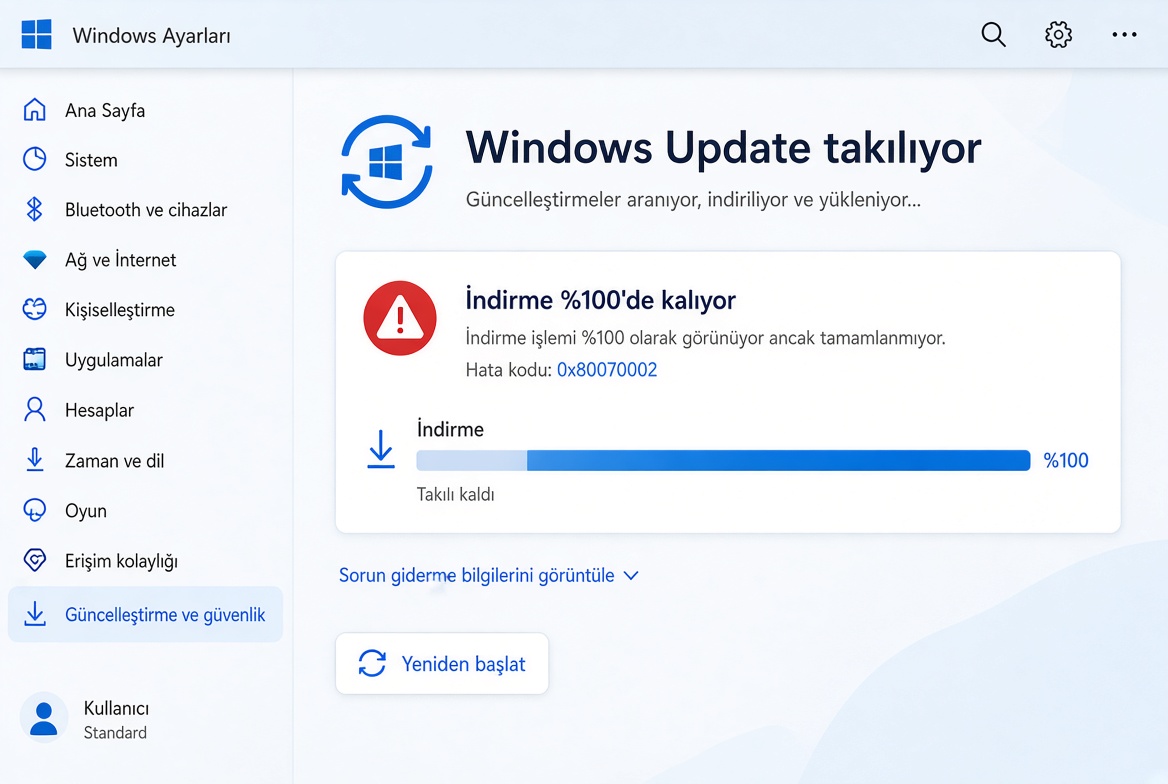Click Windows Update takılıyor title
The height and width of the screenshot is (784, 1168).
click(723, 147)
